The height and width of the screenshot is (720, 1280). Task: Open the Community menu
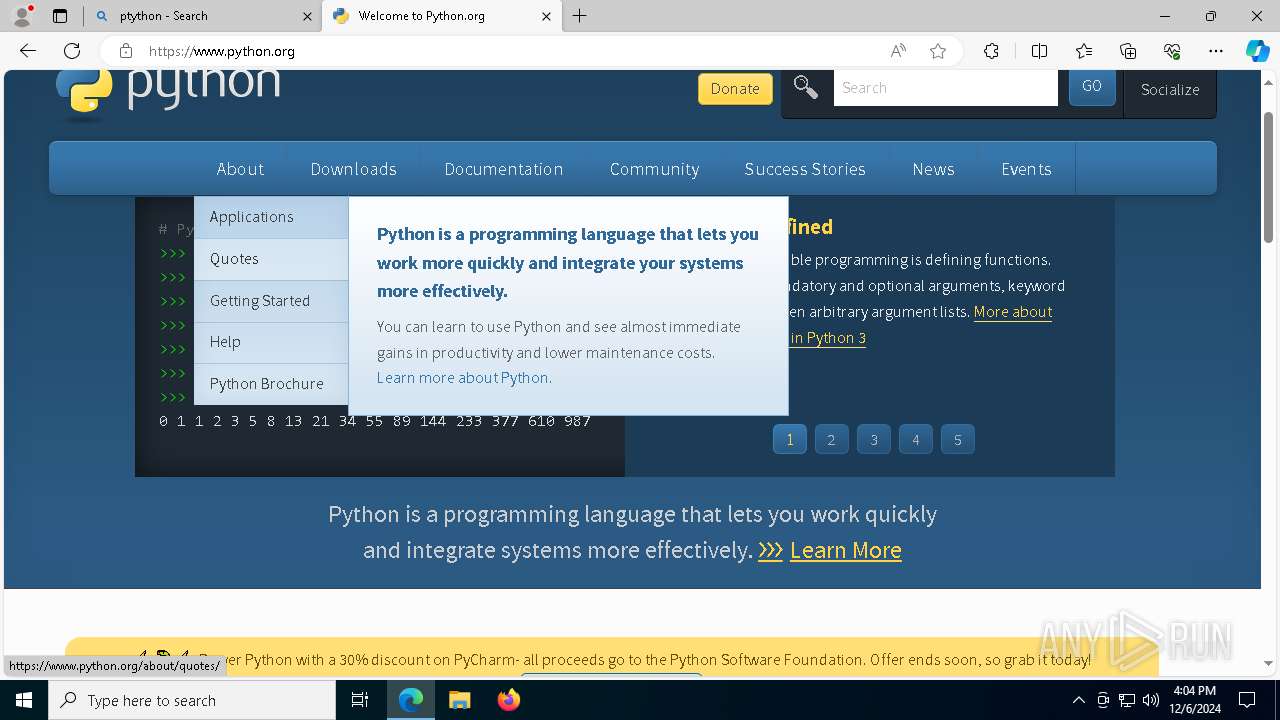point(654,169)
